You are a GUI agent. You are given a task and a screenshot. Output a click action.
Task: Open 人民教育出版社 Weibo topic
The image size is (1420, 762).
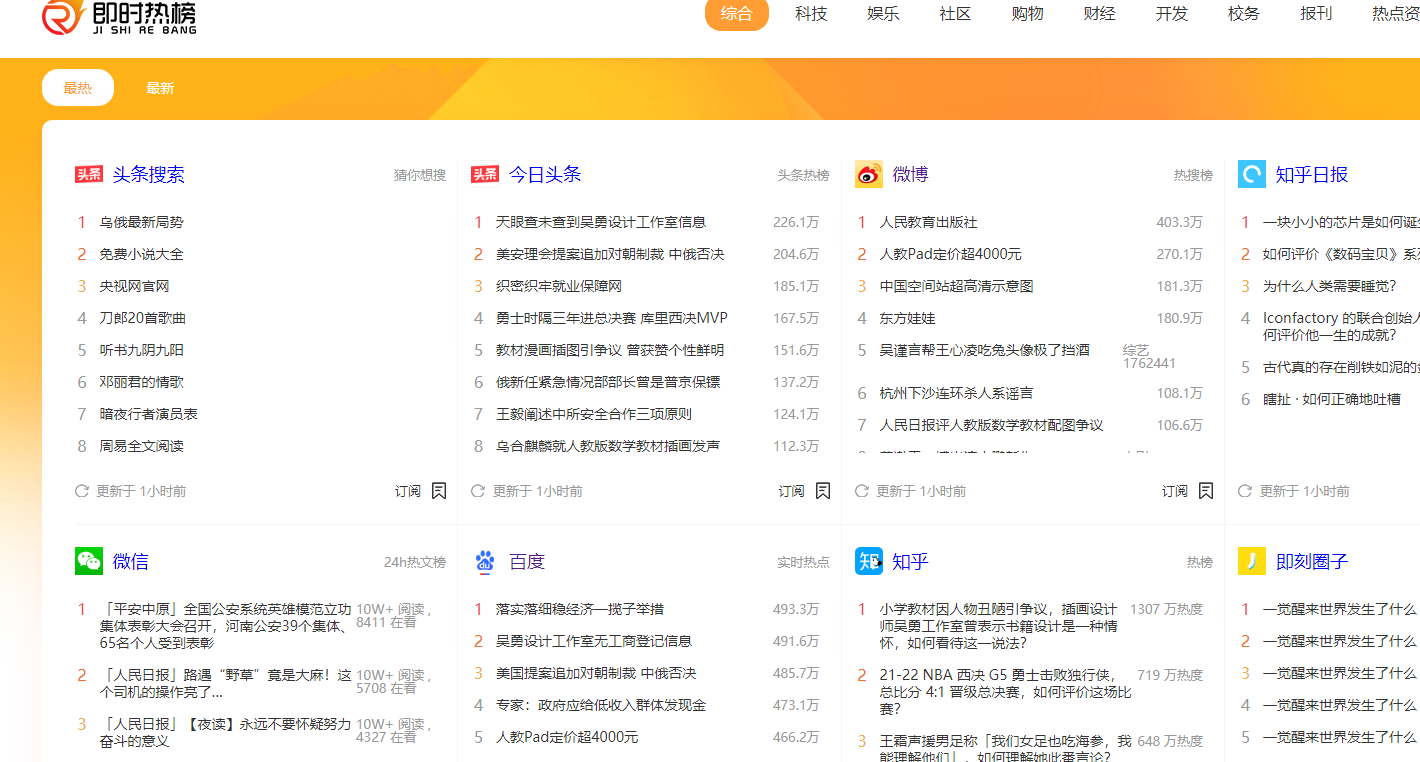pos(929,222)
